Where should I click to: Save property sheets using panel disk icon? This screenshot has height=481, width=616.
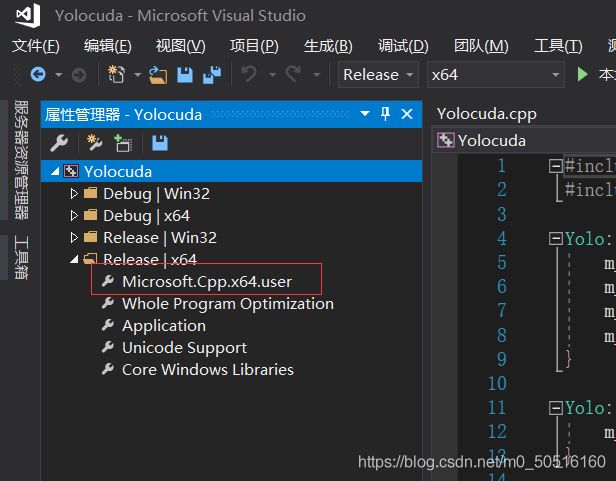[160, 143]
